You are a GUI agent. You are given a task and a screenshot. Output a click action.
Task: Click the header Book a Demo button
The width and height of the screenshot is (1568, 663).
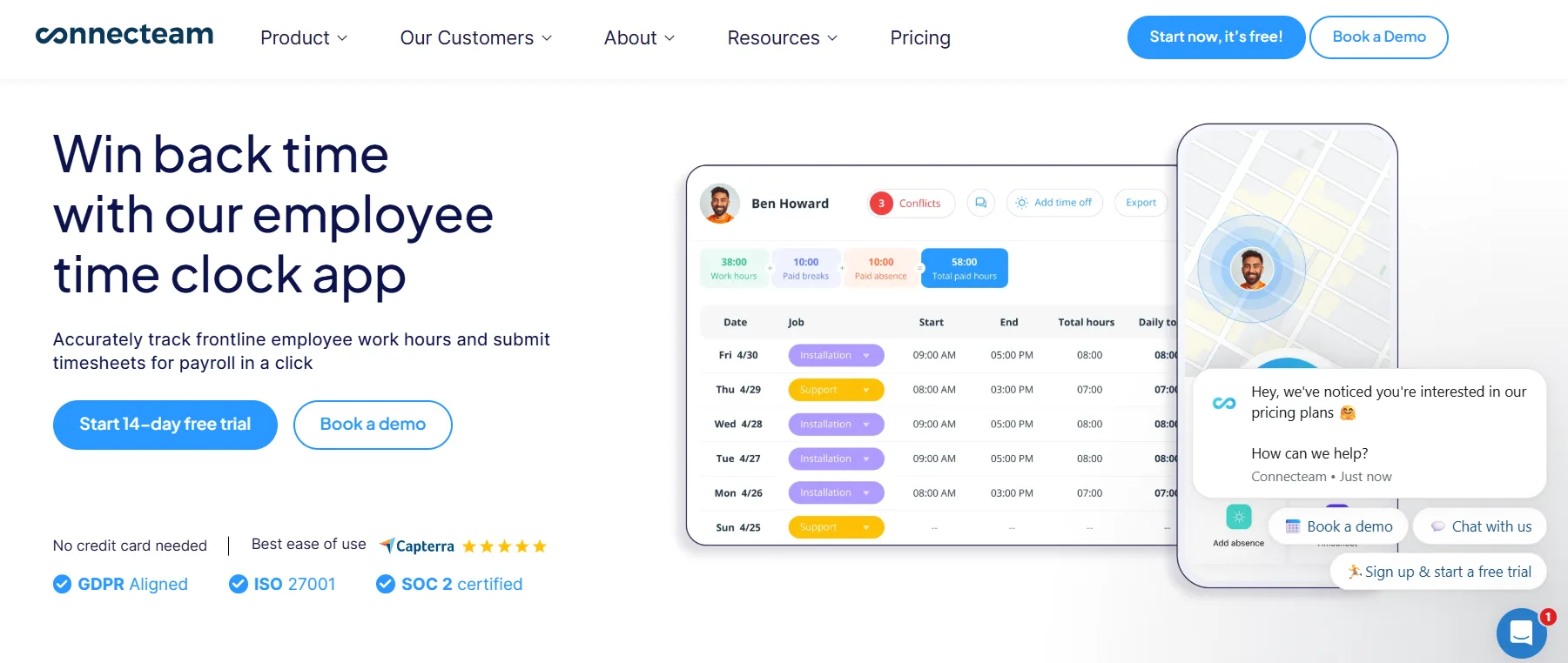(1379, 37)
